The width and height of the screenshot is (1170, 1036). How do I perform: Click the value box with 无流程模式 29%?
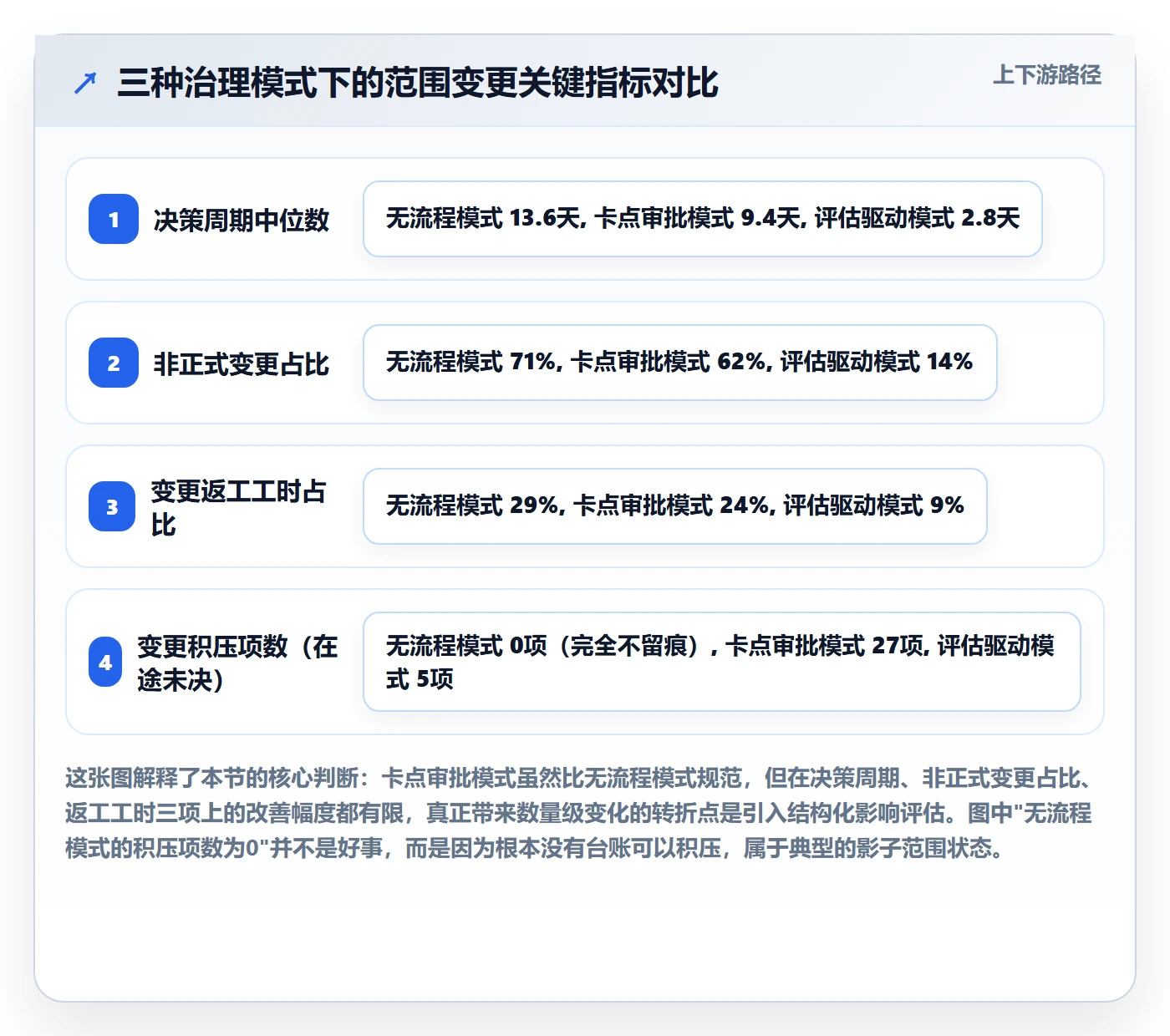point(675,506)
